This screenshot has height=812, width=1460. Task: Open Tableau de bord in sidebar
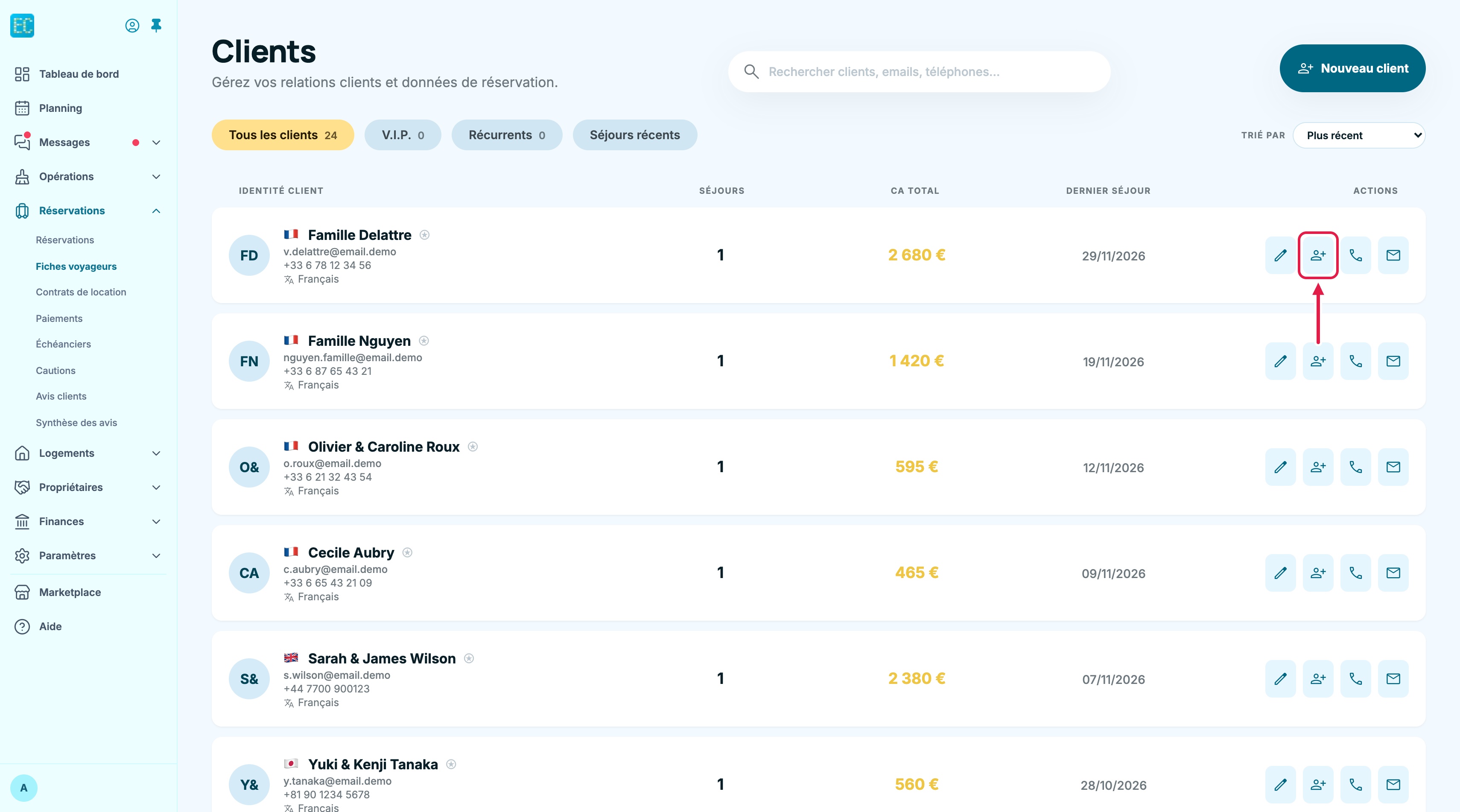(x=79, y=74)
